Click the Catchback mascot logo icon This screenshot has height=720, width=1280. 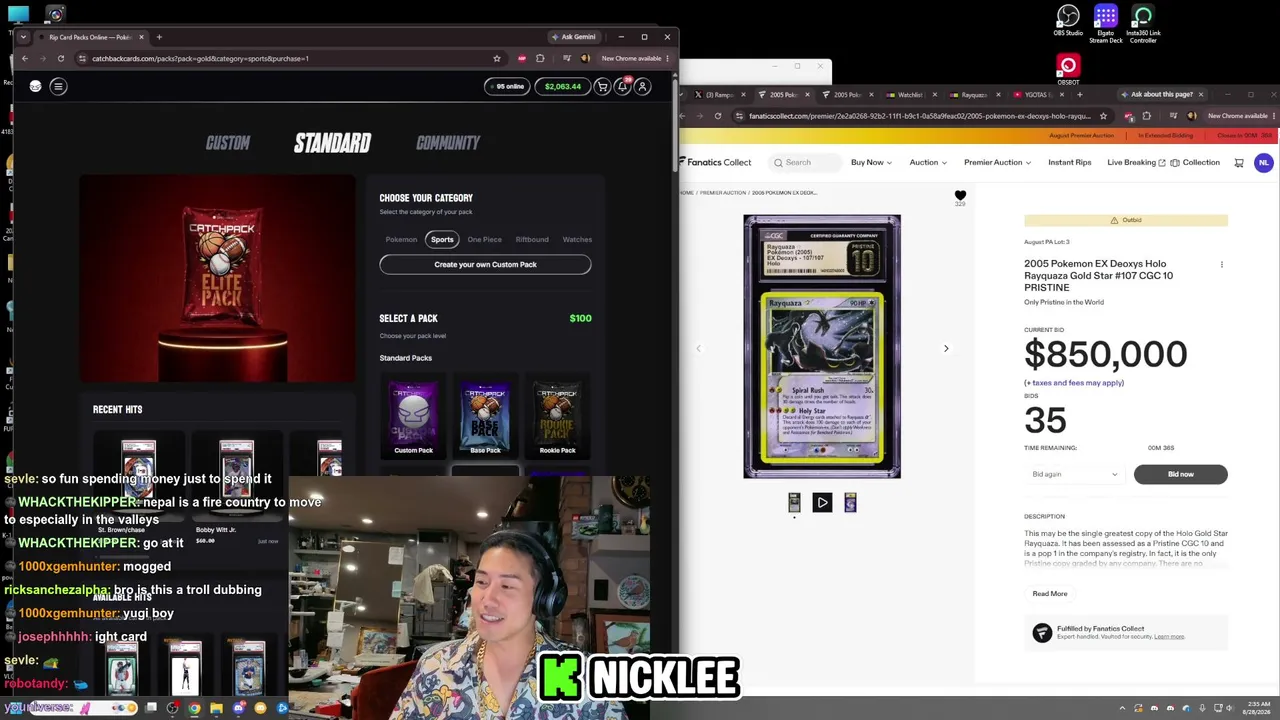tap(35, 86)
